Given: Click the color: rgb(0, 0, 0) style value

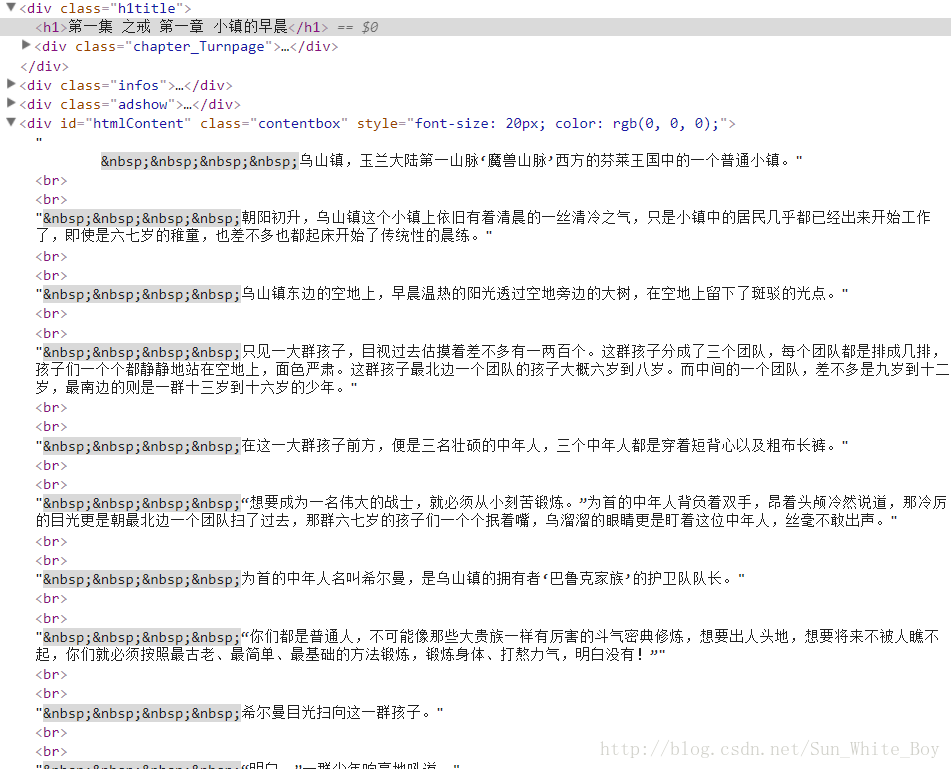Looking at the screenshot, I should [x=636, y=123].
